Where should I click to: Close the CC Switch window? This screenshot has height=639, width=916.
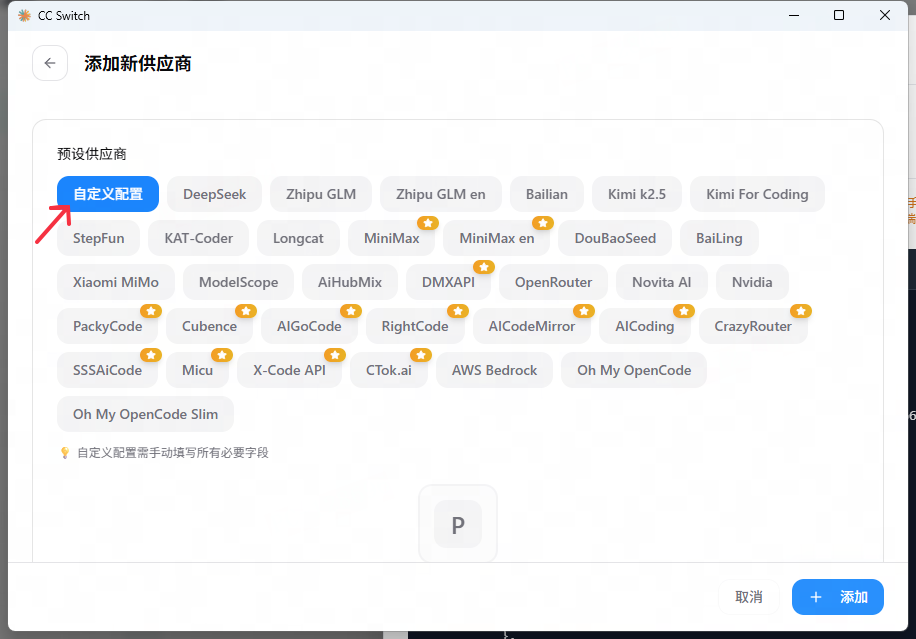tap(885, 15)
